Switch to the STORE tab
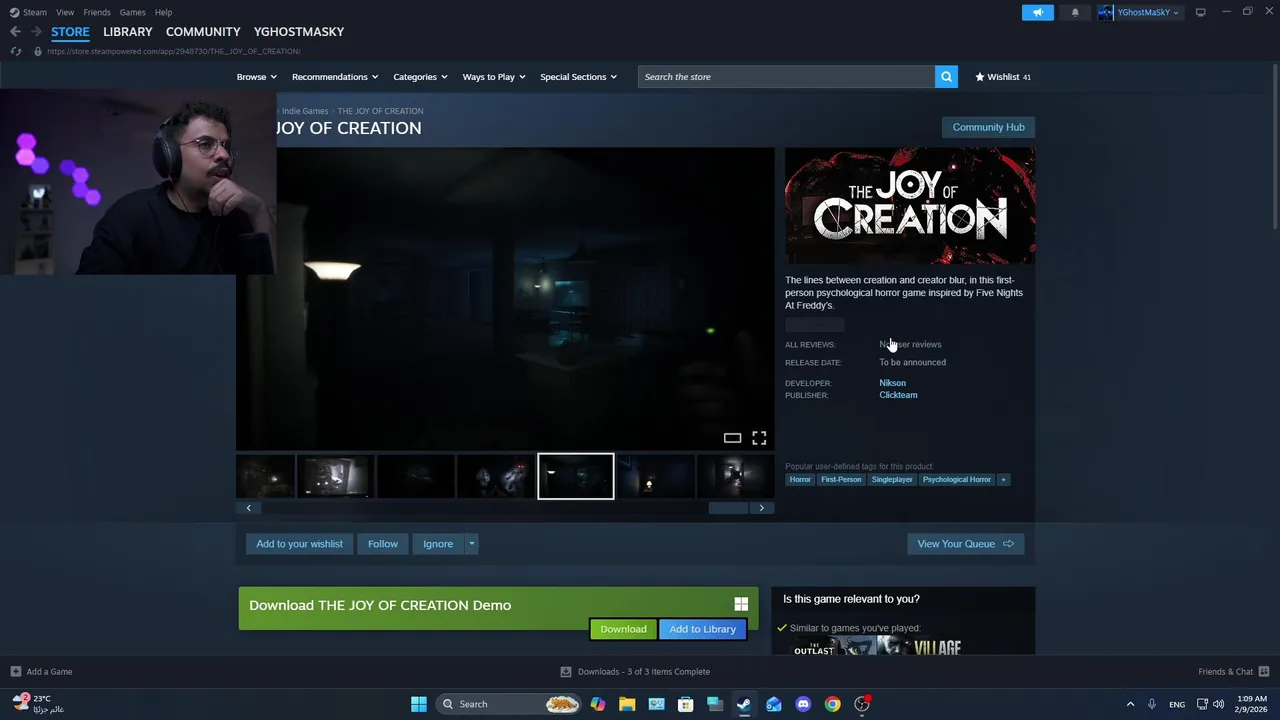The height and width of the screenshot is (720, 1280). [x=70, y=32]
